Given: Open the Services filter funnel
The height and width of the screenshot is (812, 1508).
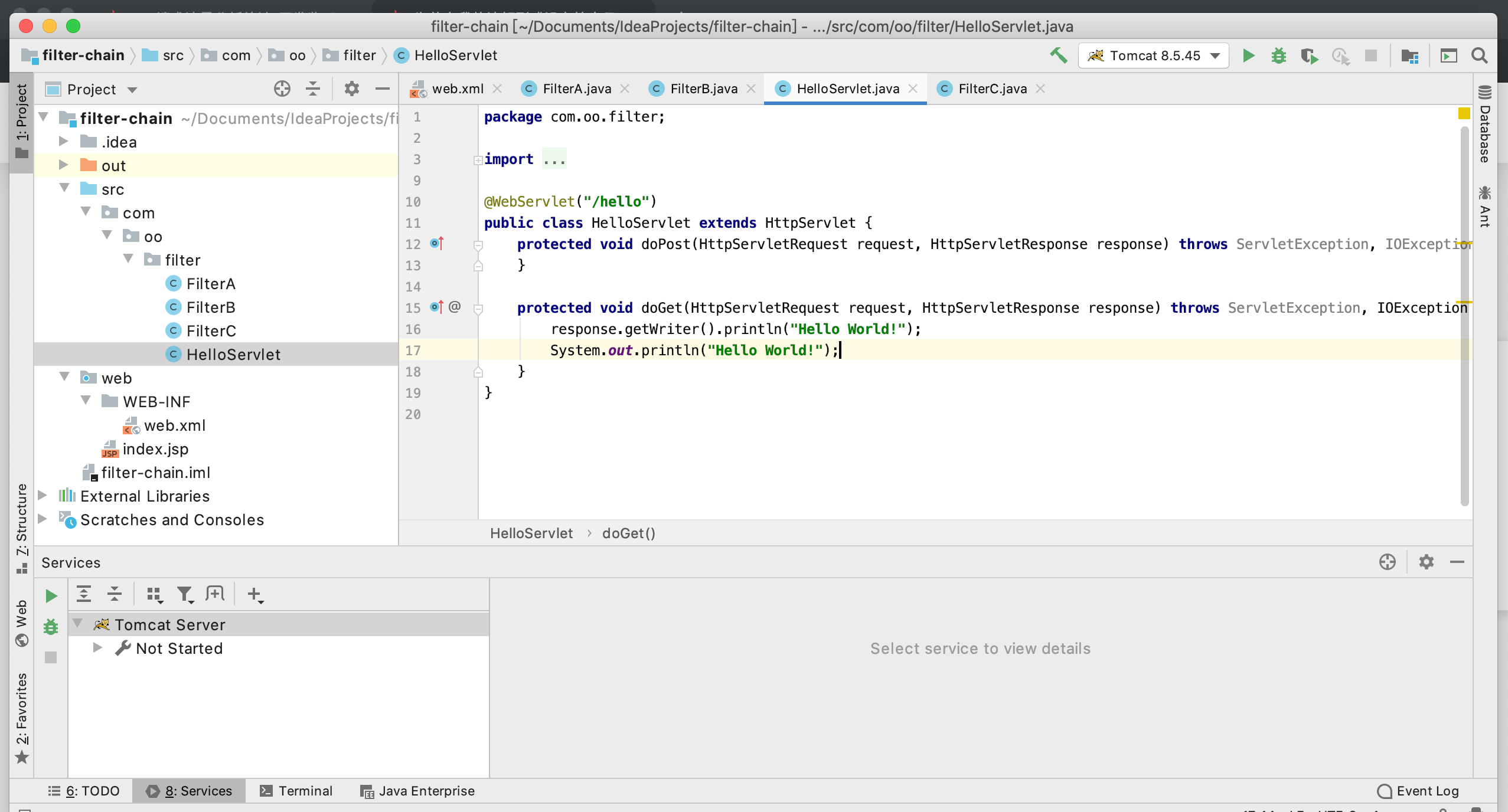Looking at the screenshot, I should pyautogui.click(x=185, y=595).
